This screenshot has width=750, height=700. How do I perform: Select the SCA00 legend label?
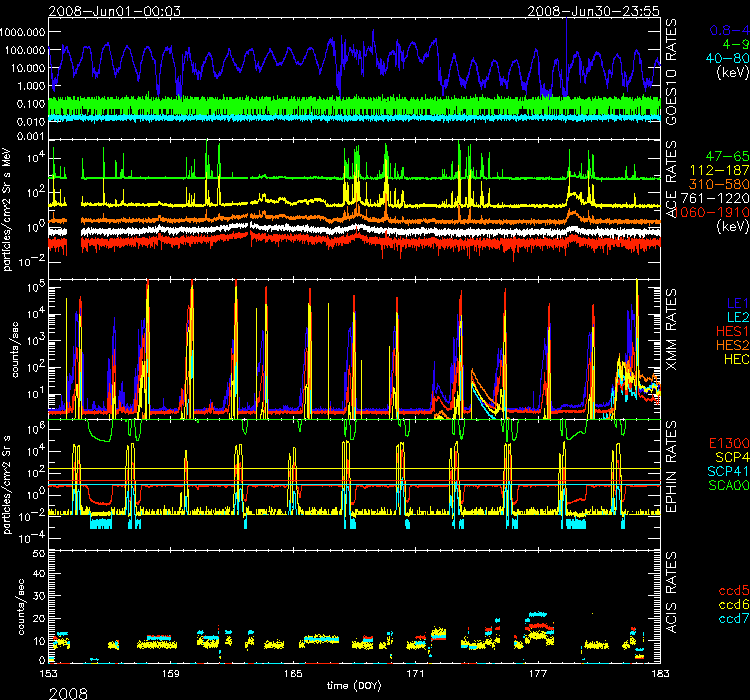coord(726,485)
